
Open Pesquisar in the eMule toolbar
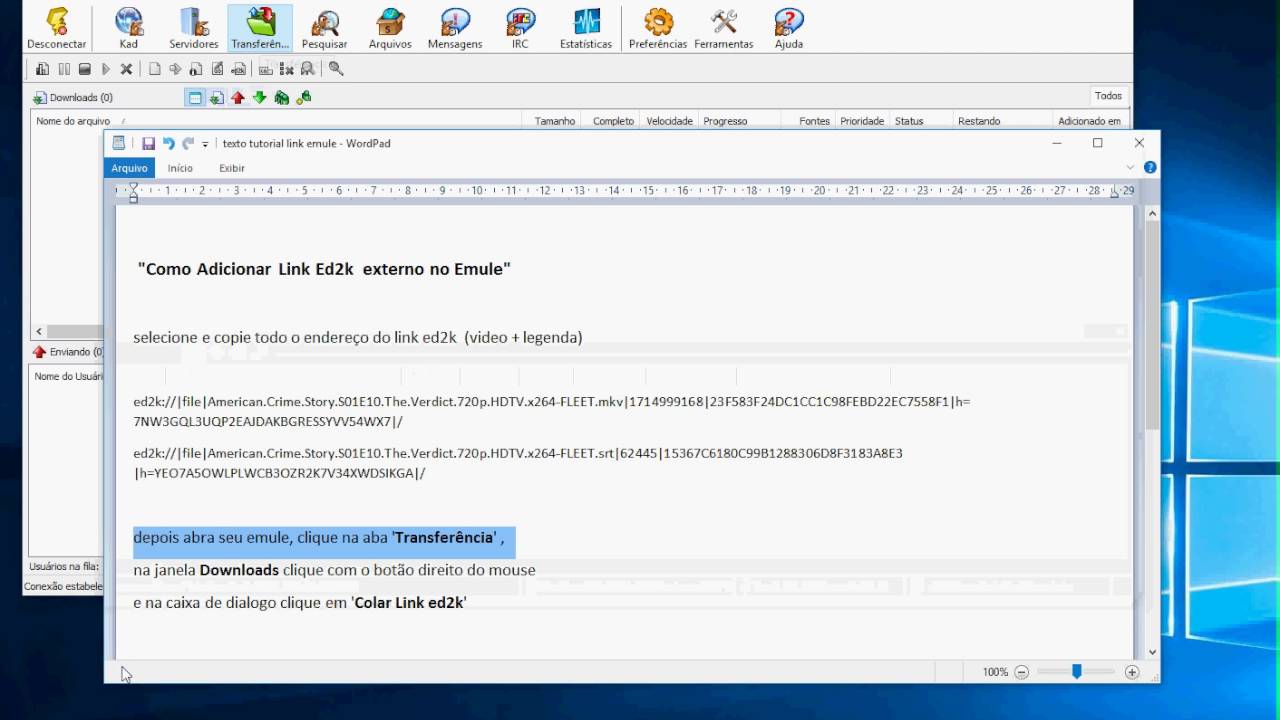(324, 28)
